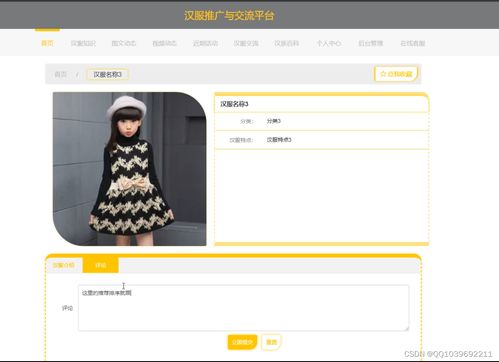Click the star favorite button 点我收藏
This screenshot has height=362, width=499.
(396, 74)
